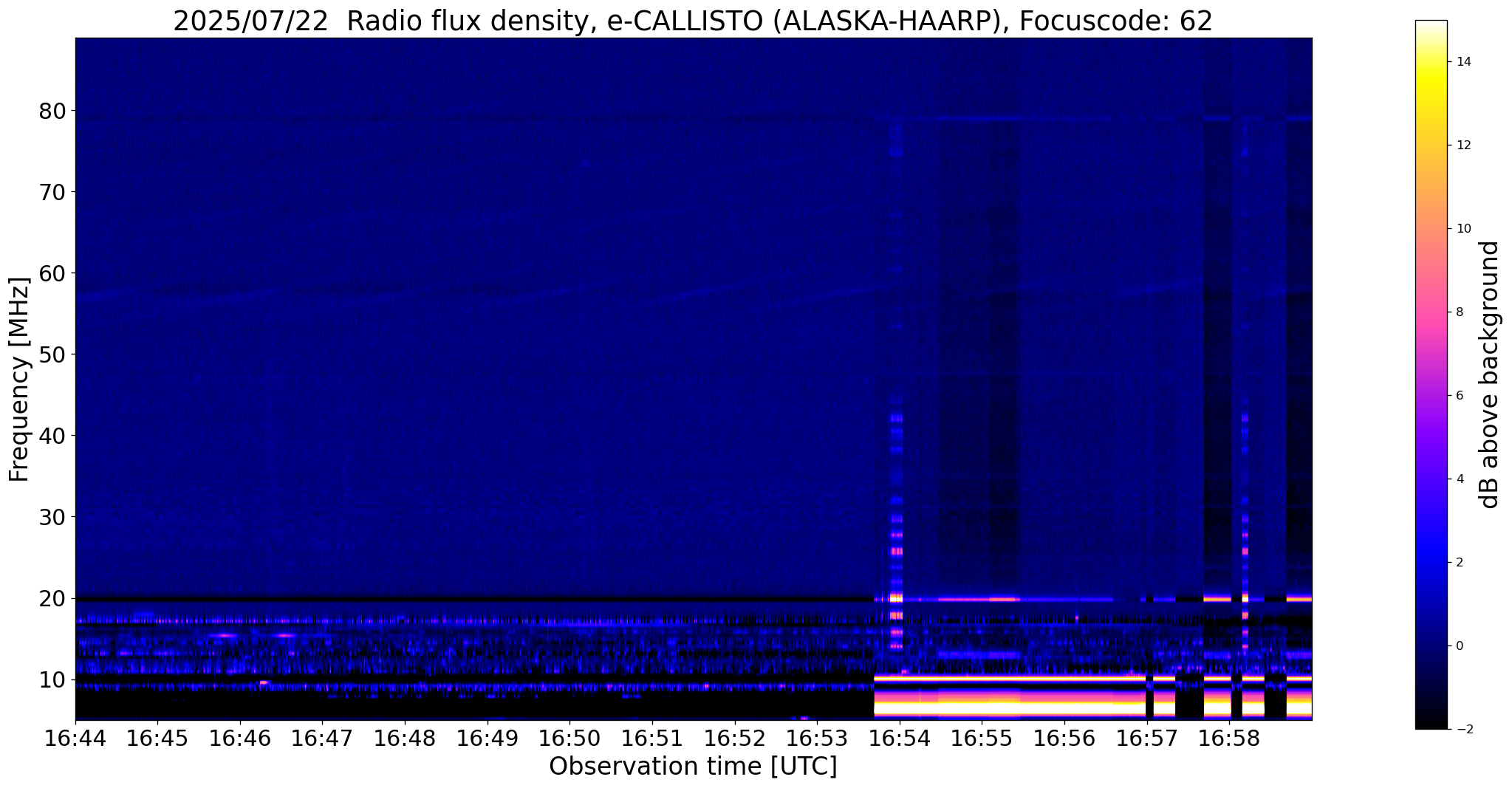1512x788 pixels.
Task: Select the 20 tick on the frequency axis
Action: tap(52, 599)
